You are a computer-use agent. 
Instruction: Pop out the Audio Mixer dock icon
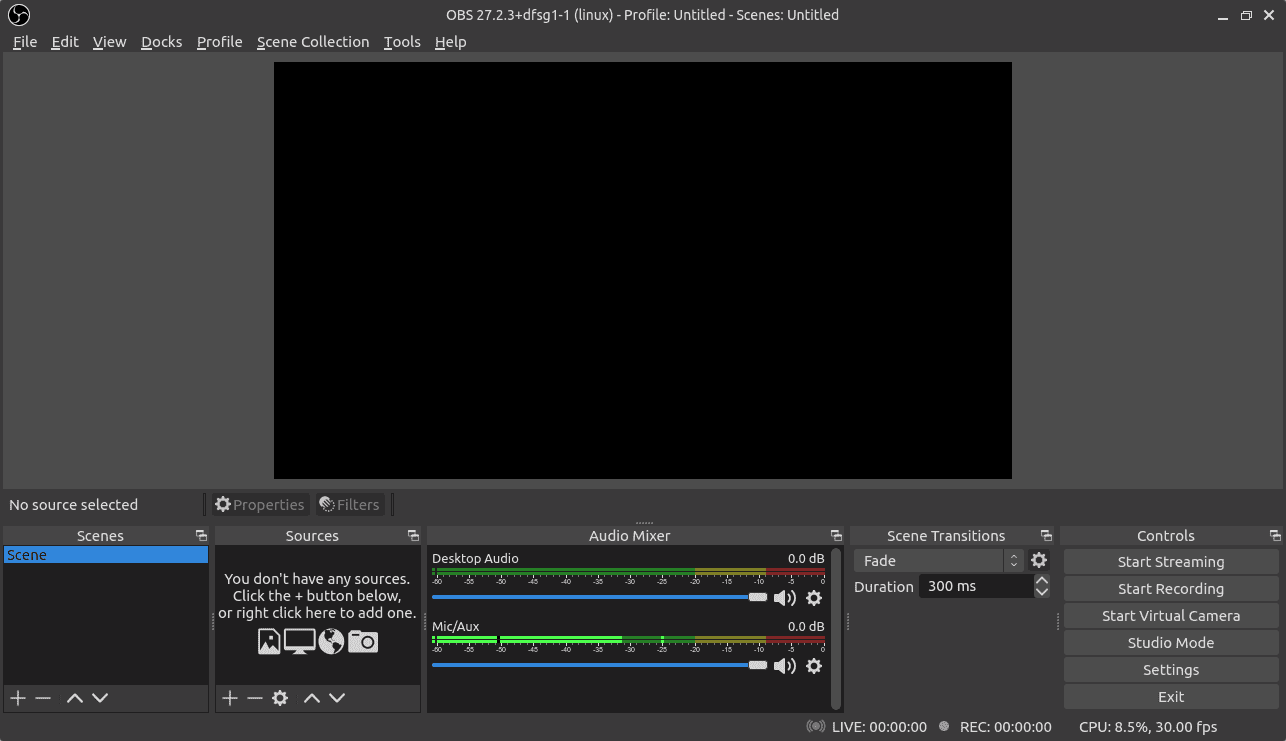pos(836,535)
